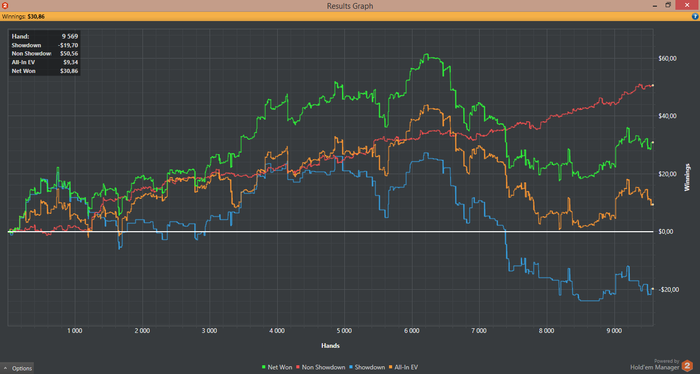Click the 3 000 x-axis label
The image size is (700, 374).
[209, 331]
